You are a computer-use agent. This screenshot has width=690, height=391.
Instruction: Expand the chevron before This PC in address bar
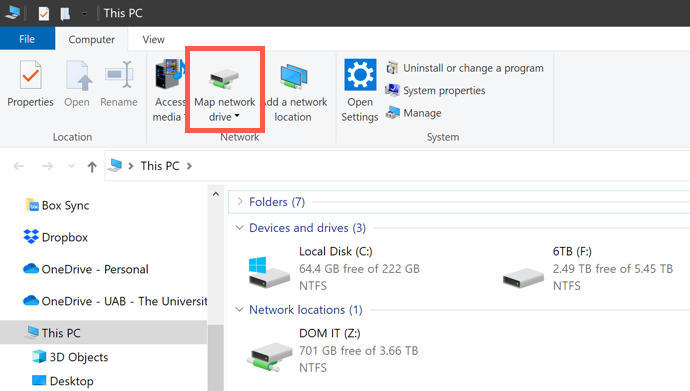coord(131,166)
